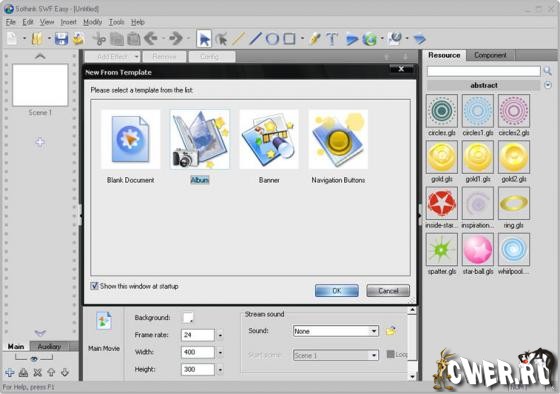Click Cancel in New From Template dialog

(388, 290)
